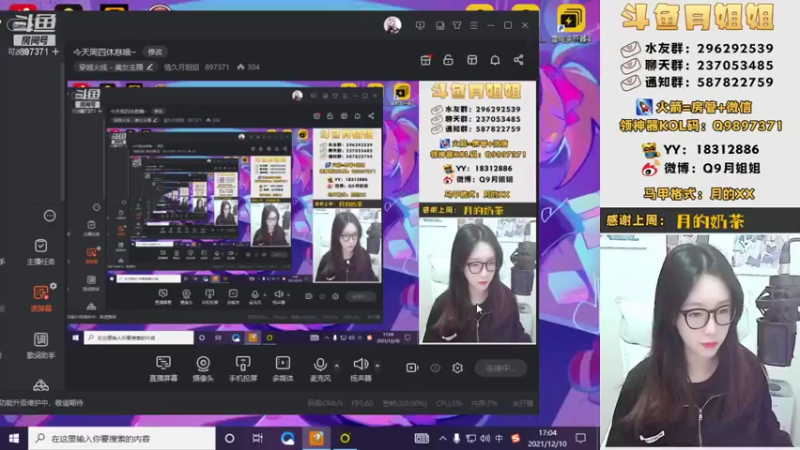Screen dimensions: 800x450
Task: Open the Windows notification center
Action: [x=581, y=438]
